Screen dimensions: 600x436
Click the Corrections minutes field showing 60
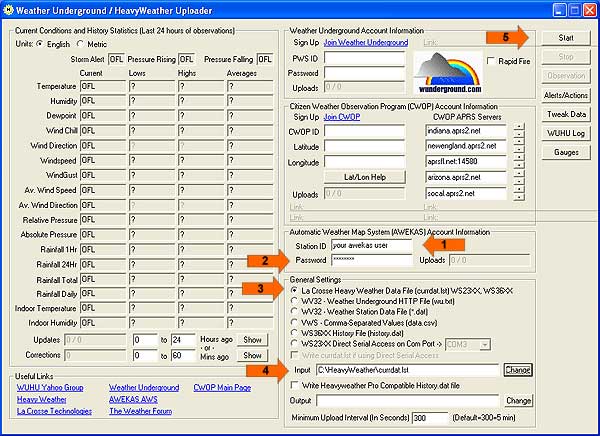tap(183, 356)
